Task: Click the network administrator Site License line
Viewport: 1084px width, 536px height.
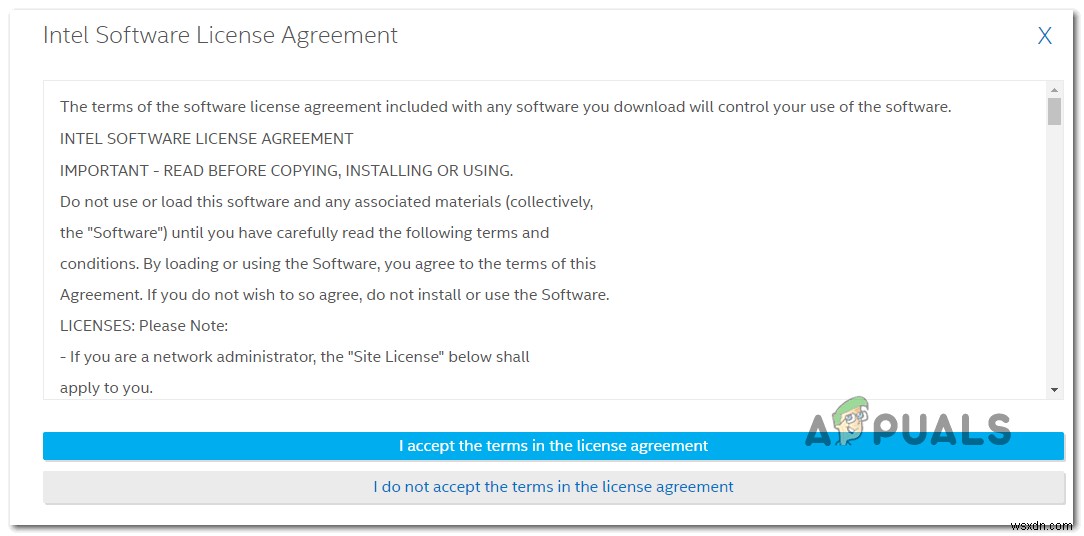Action: point(294,356)
